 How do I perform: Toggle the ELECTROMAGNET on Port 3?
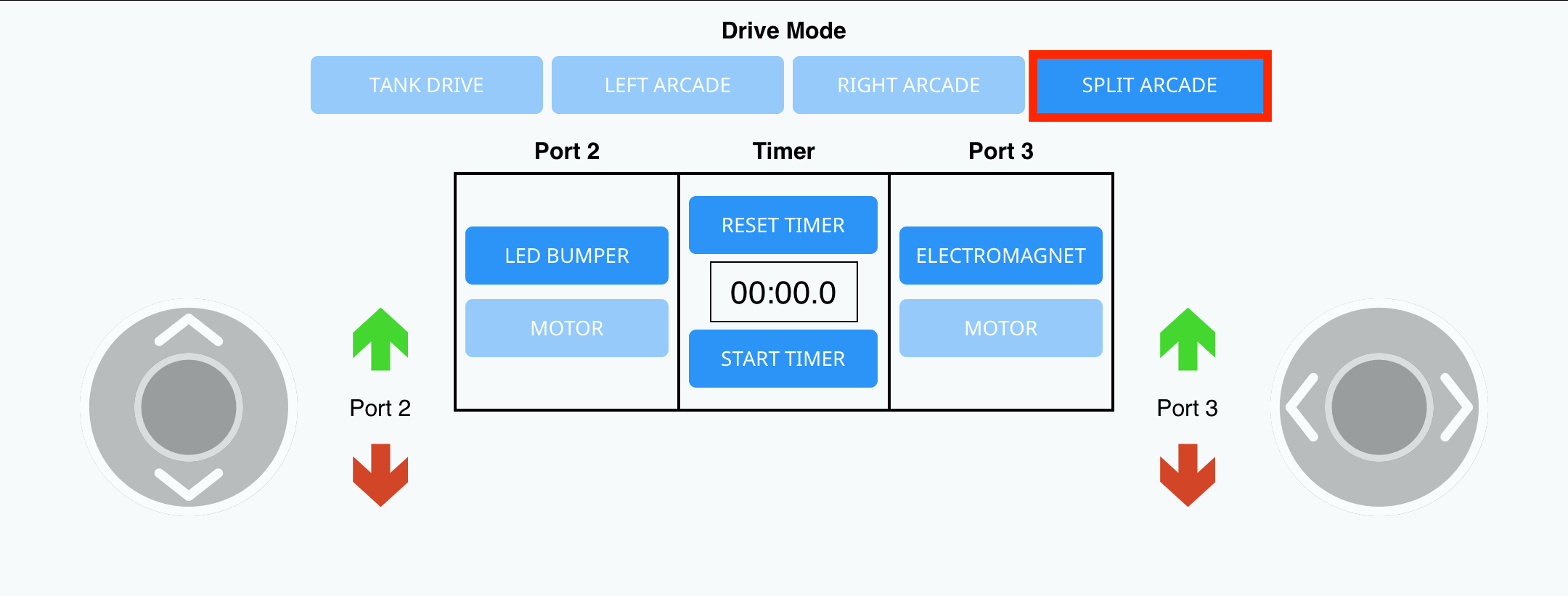1000,255
